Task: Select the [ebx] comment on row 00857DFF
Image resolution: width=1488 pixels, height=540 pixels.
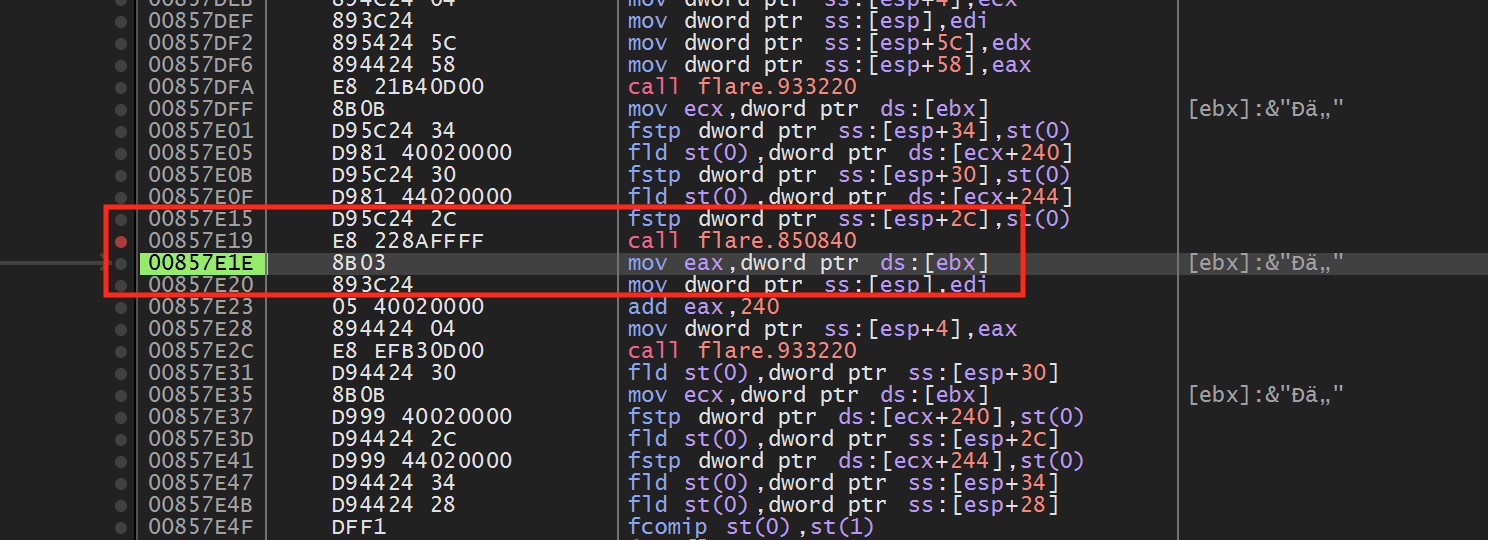Action: tap(1265, 109)
